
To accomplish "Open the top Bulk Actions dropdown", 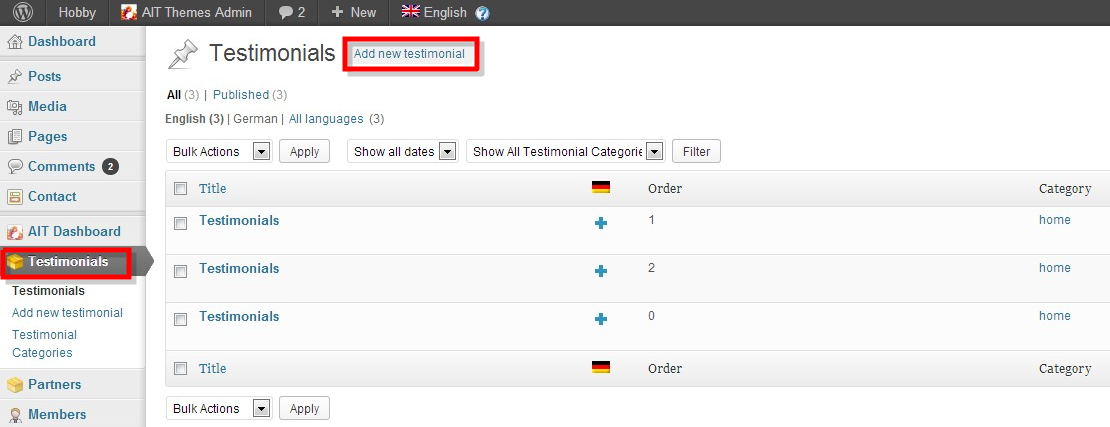I will click(x=219, y=152).
